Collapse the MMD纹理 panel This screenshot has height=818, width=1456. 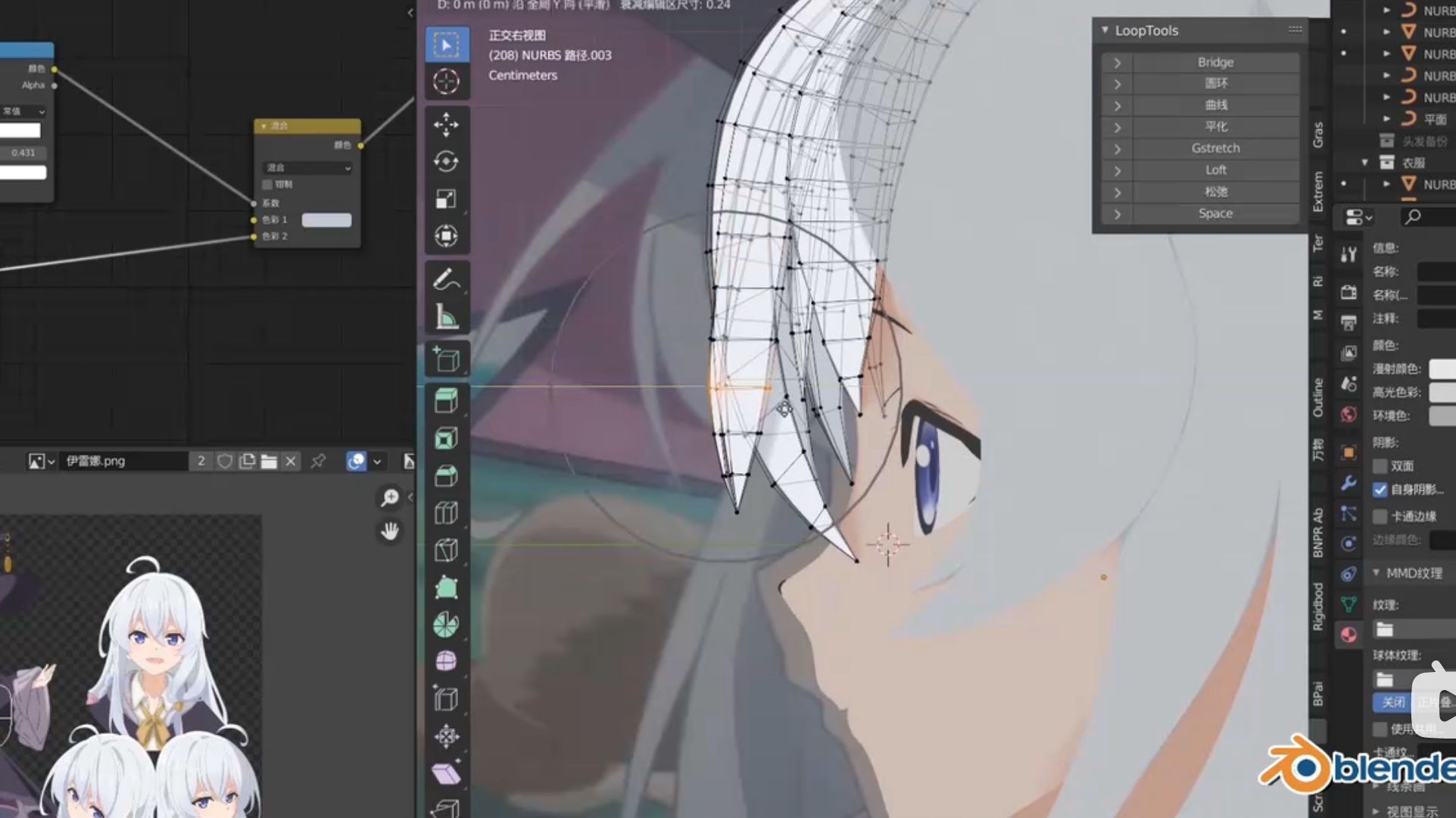1376,573
